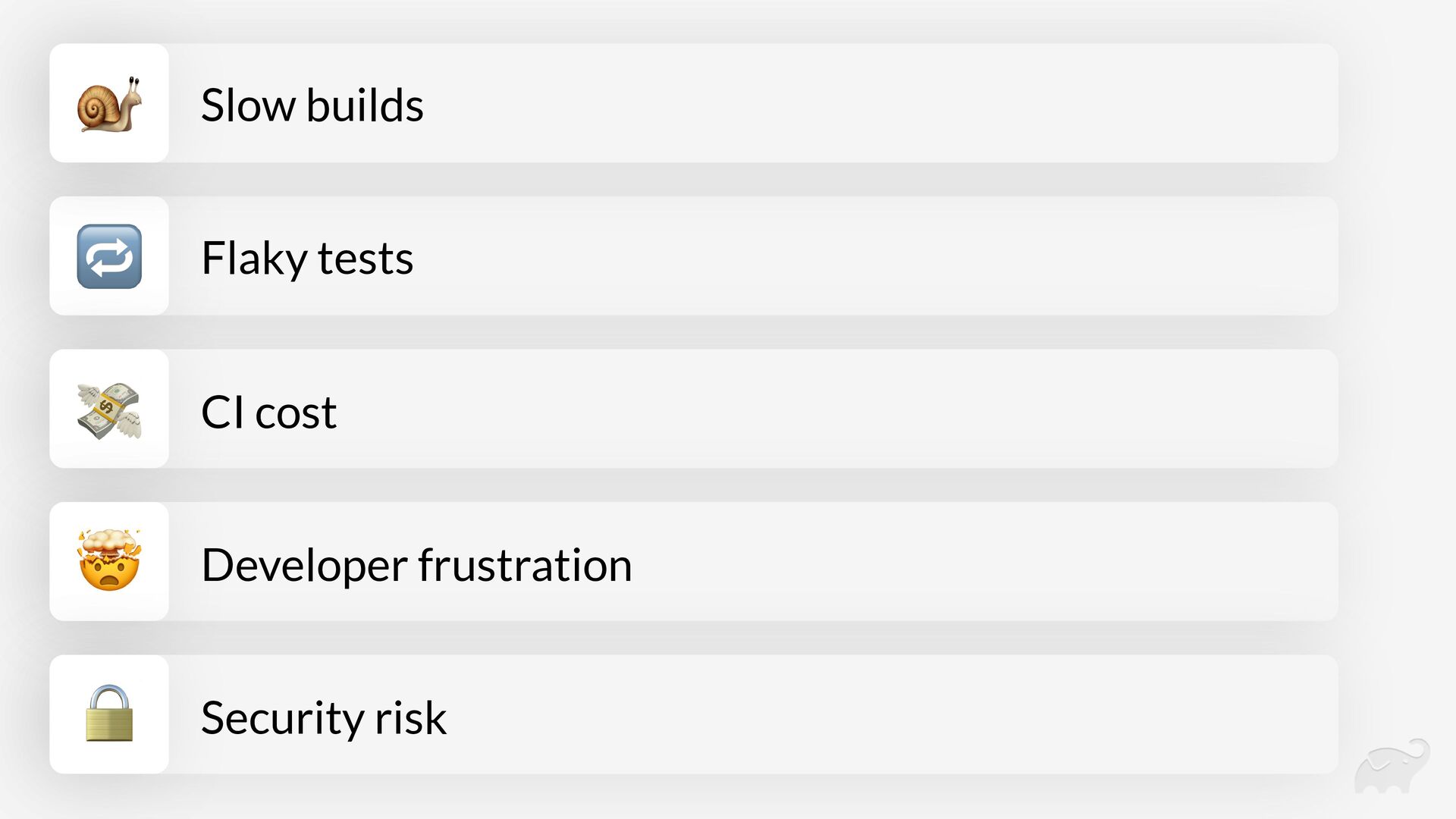The height and width of the screenshot is (819, 1456).
Task: Click the white tile behind the snail
Action: (109, 103)
